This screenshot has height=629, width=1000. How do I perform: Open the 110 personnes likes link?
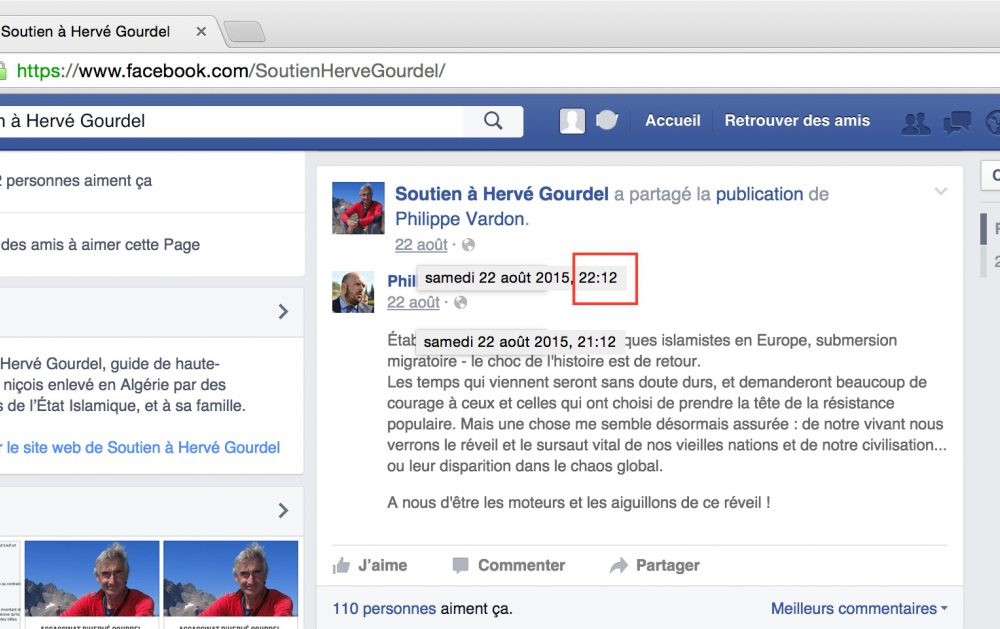pyautogui.click(x=385, y=609)
